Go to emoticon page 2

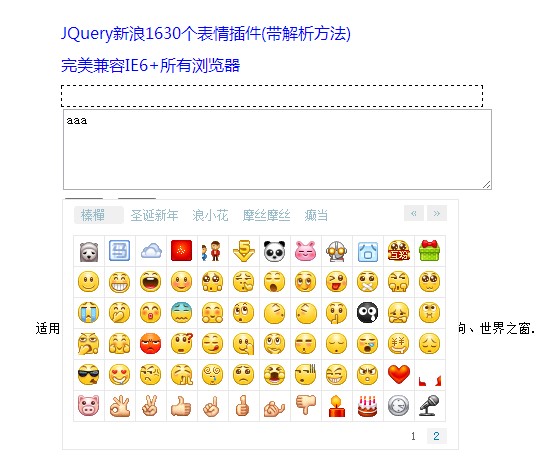point(436,436)
